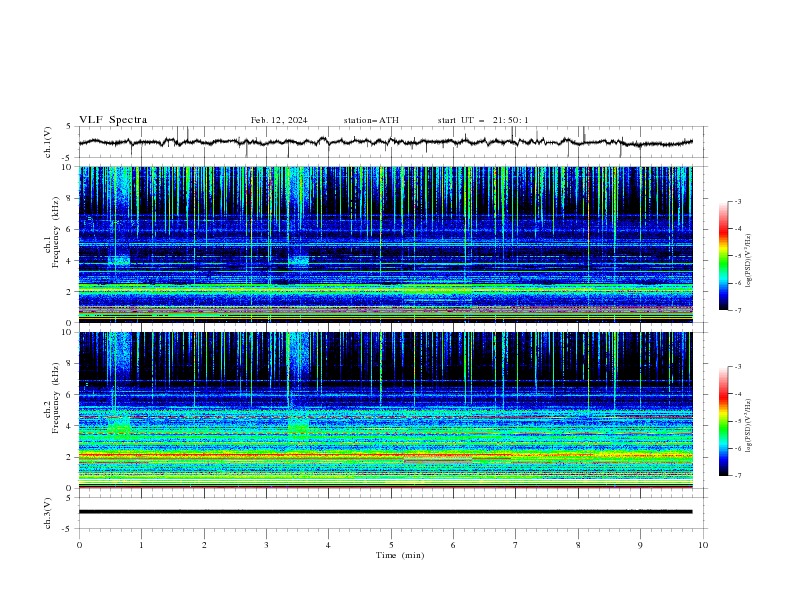Screen dimensions: 792x612
Task: Click the ch.1 spectrogram color scale bar
Action: [723, 256]
